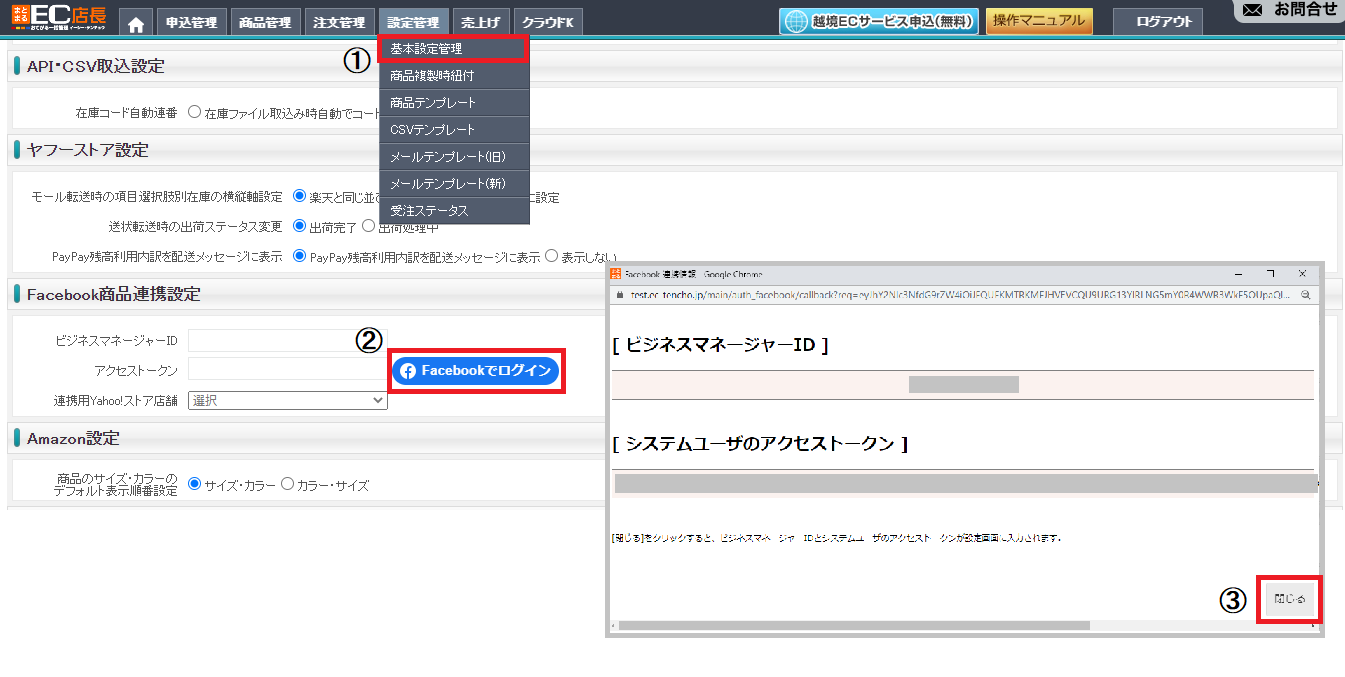Click the zoom magnifier icon in popup address bar
Screen dimensions: 1345x677
coord(1305,295)
